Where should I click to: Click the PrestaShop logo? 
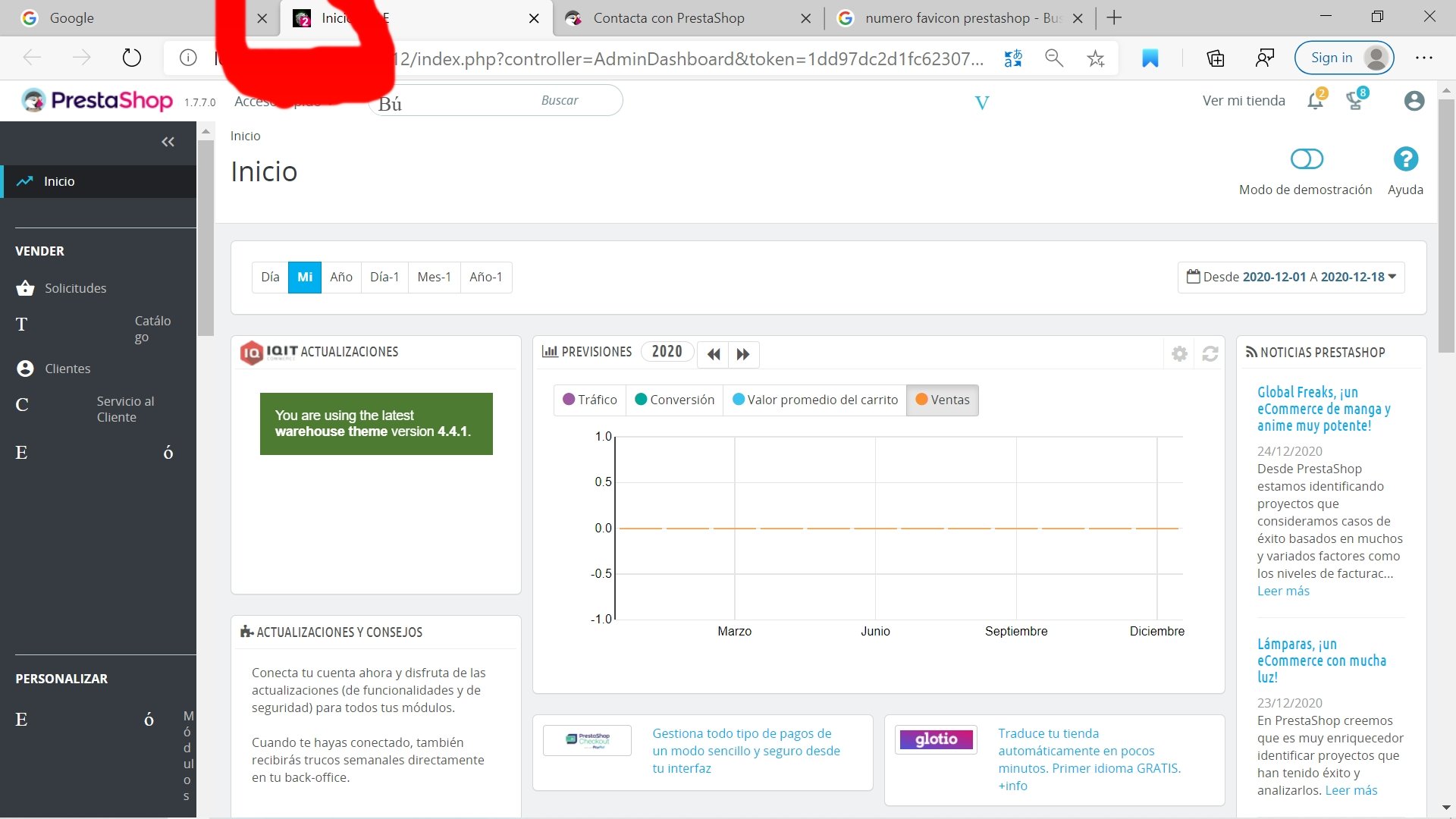point(97,100)
